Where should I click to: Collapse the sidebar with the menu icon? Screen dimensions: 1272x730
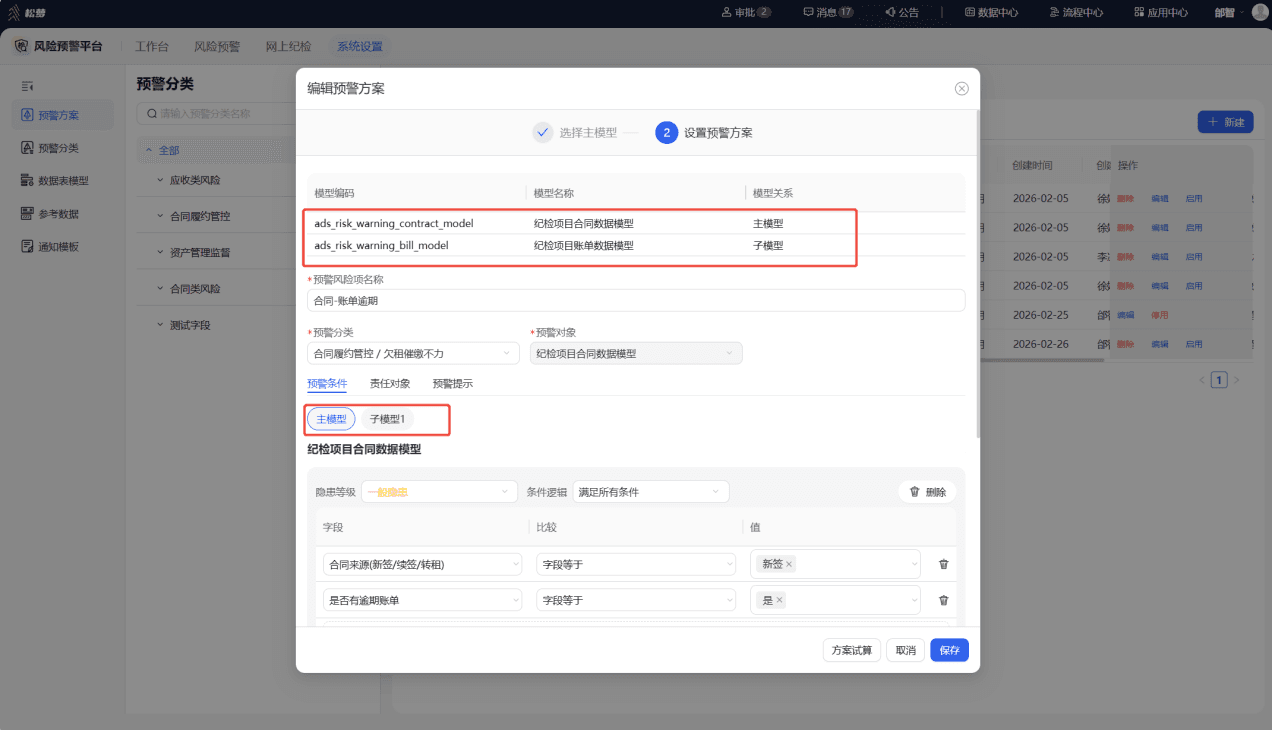click(28, 86)
